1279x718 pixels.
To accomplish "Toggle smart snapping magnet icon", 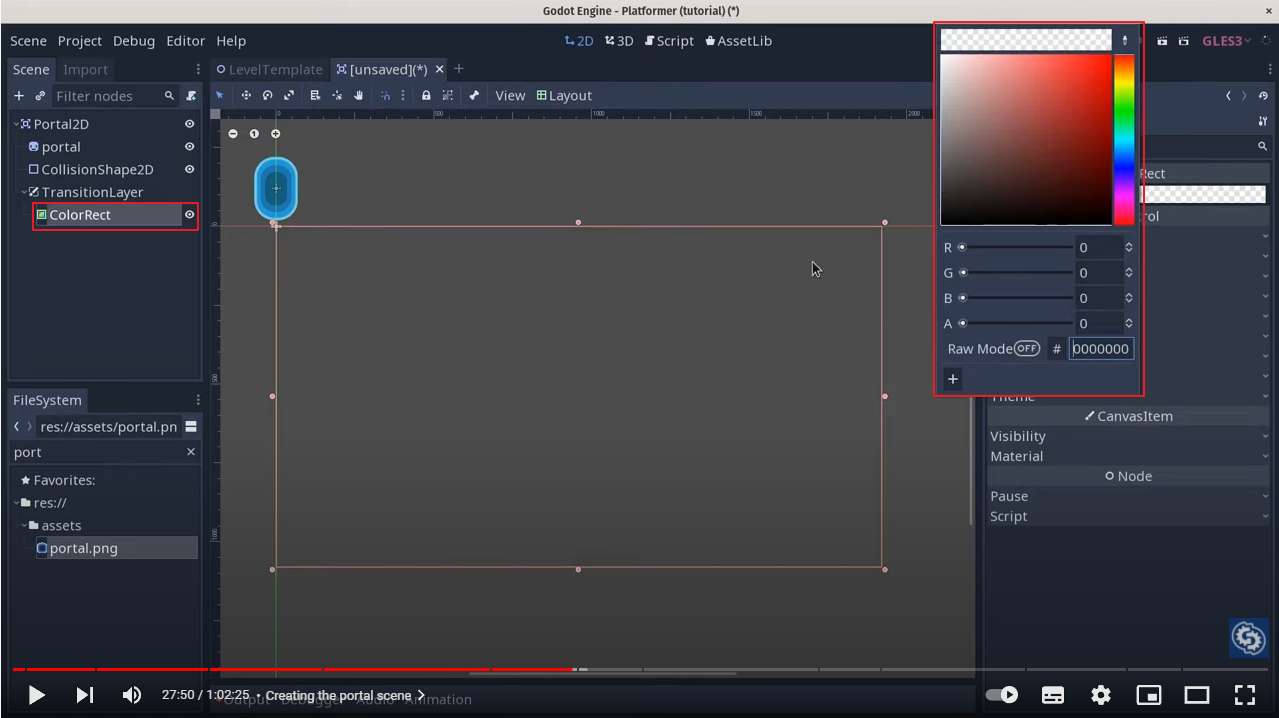I will pyautogui.click(x=385, y=95).
